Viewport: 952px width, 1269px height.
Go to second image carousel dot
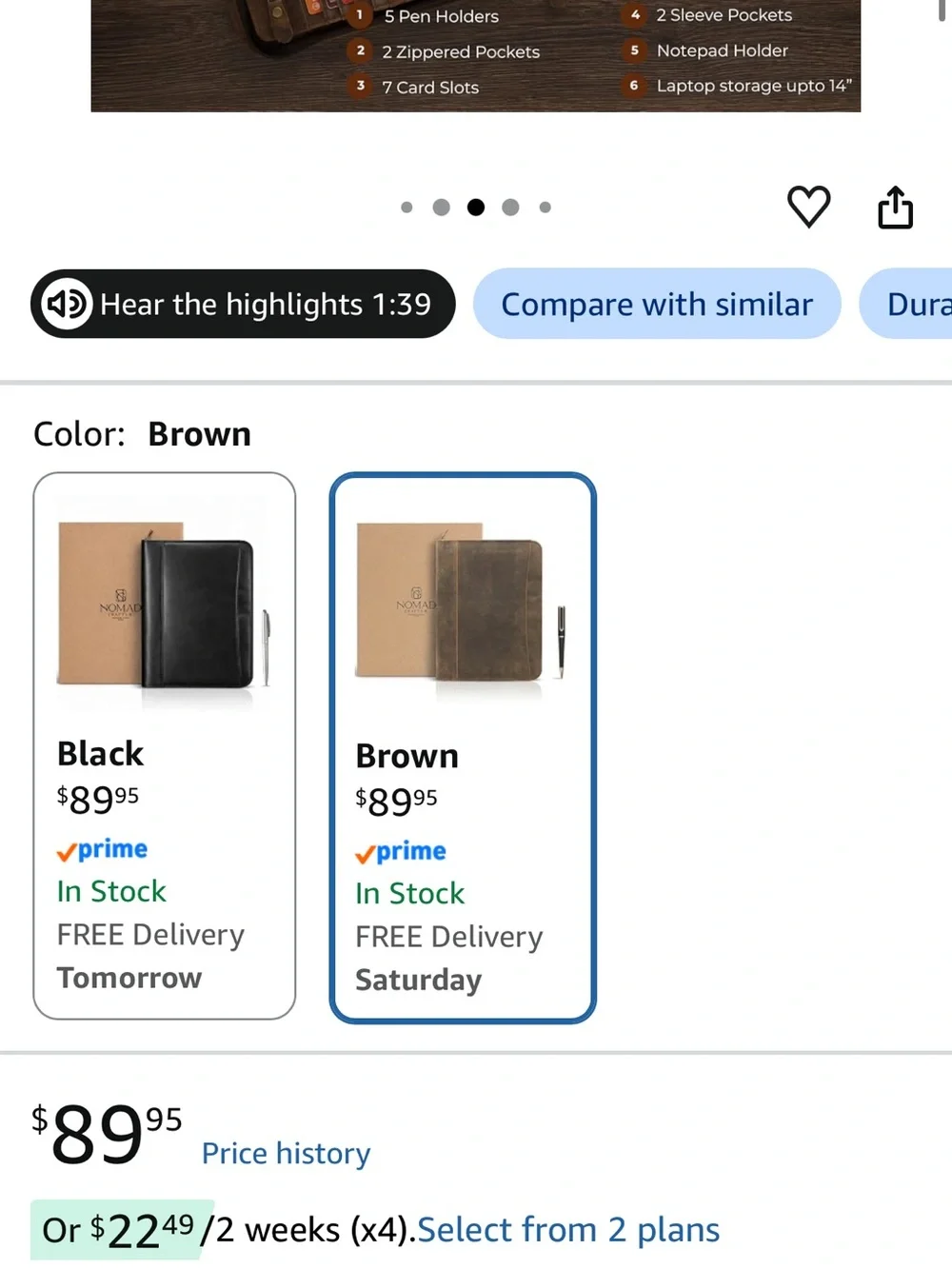coord(441,207)
